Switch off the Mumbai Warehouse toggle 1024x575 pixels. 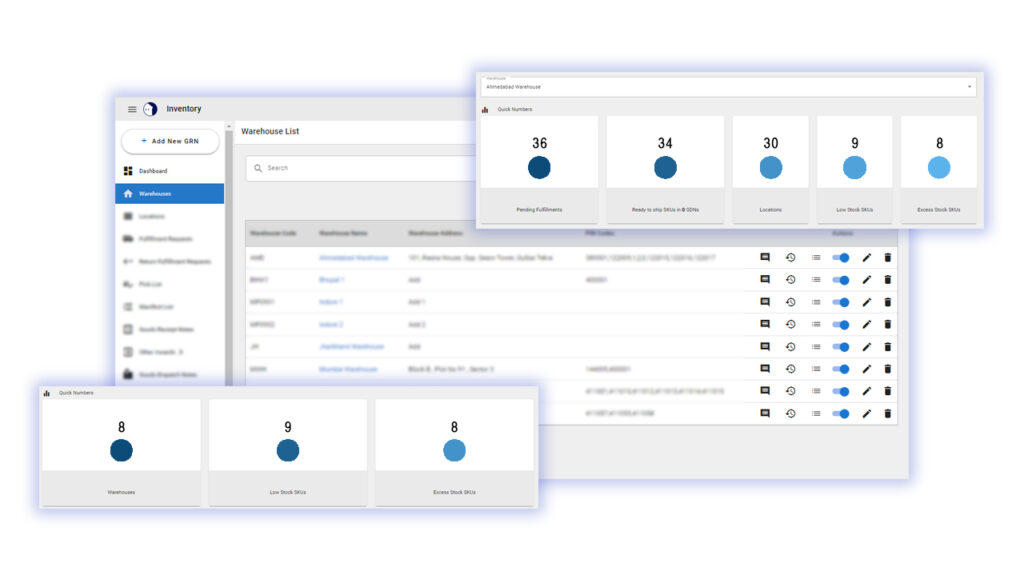coord(841,369)
